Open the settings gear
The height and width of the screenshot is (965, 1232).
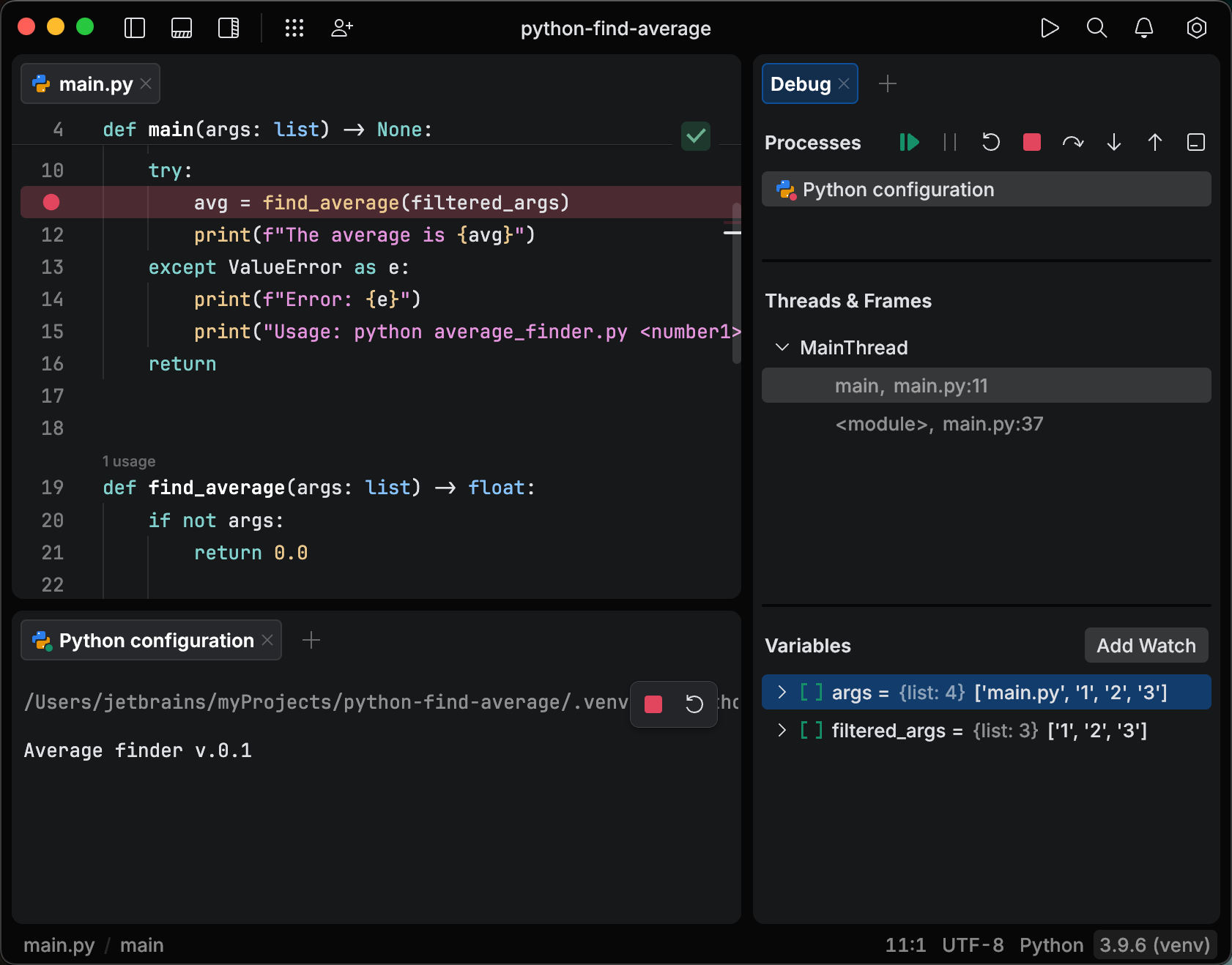(x=1196, y=29)
